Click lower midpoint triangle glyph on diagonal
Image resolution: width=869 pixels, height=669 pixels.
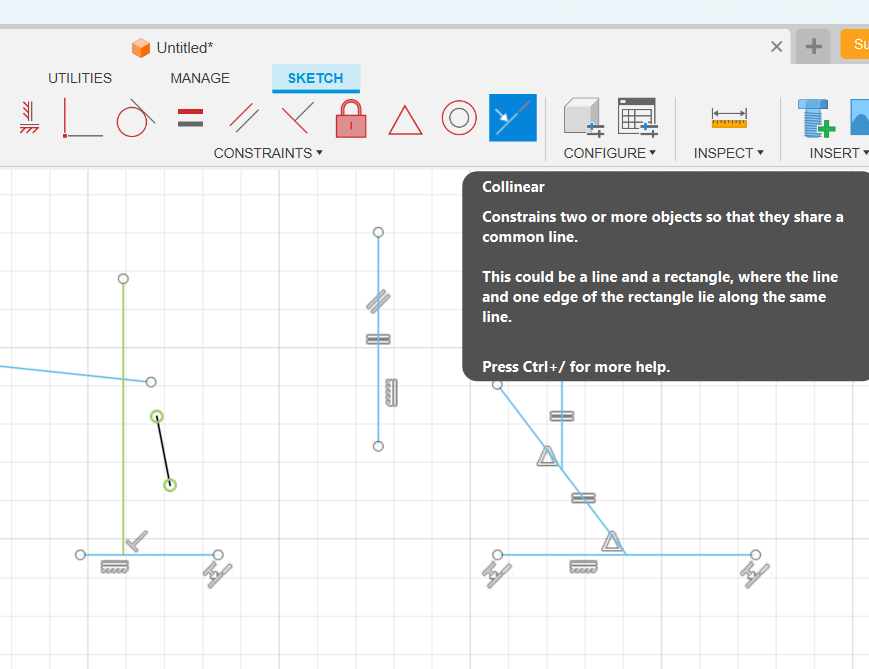[612, 541]
